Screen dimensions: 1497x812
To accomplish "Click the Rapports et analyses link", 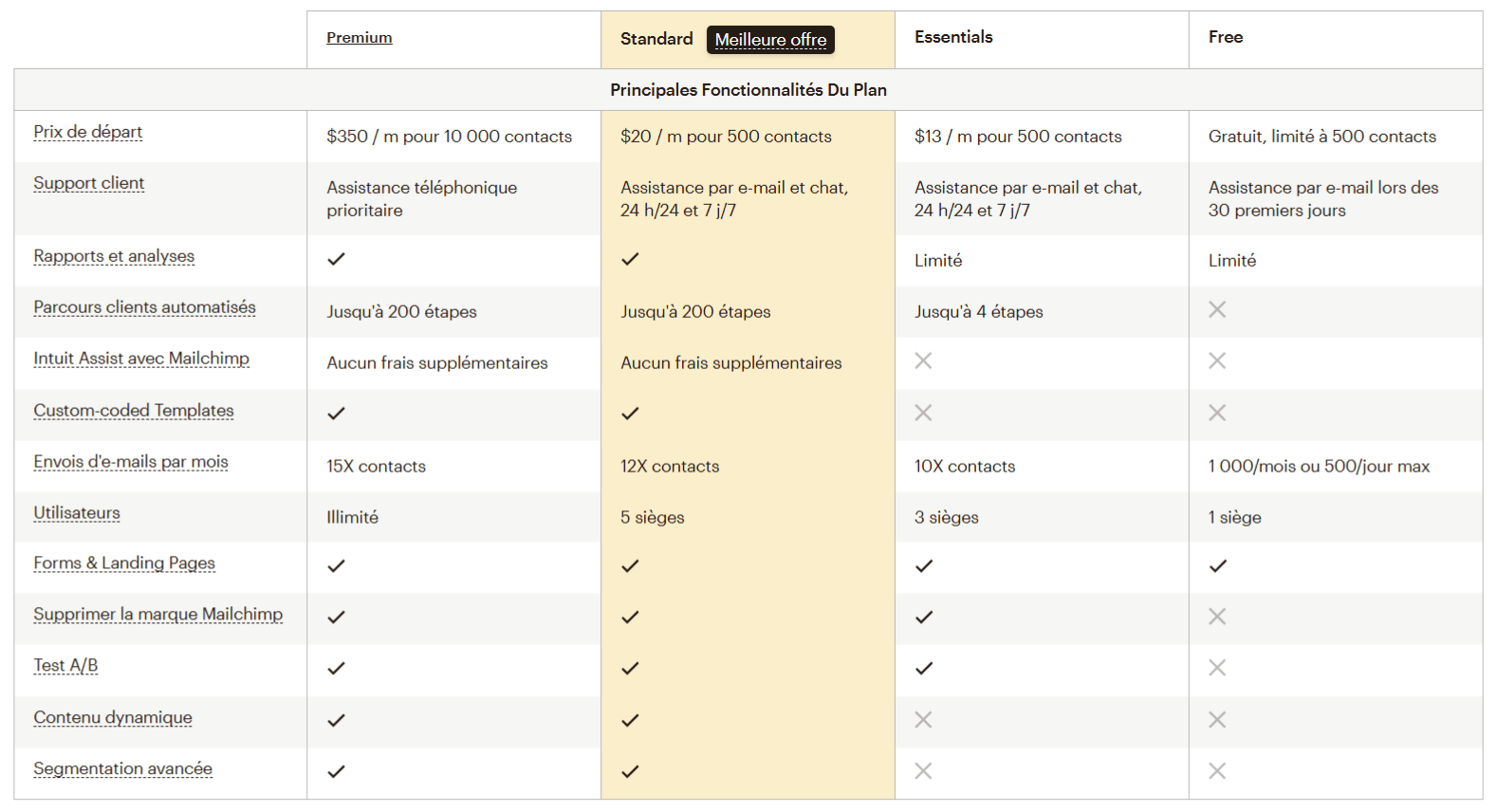I will (x=114, y=256).
